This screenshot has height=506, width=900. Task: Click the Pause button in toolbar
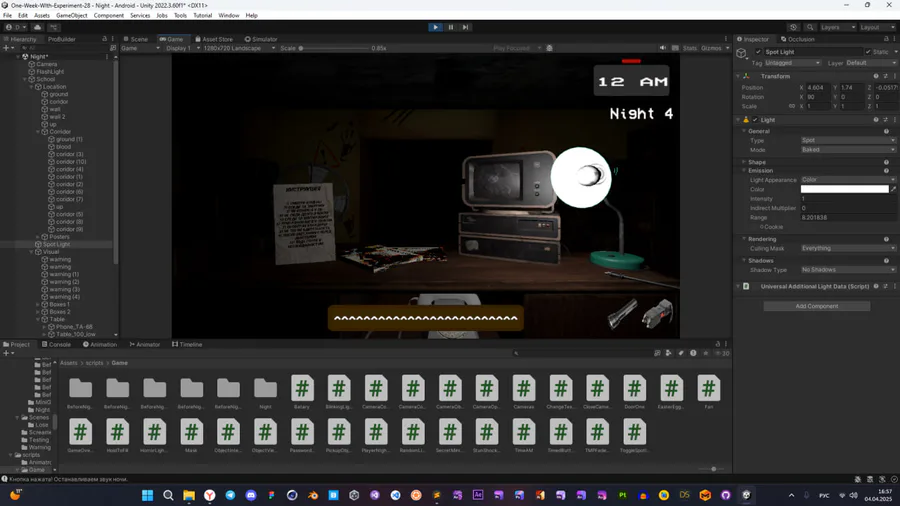pyautogui.click(x=451, y=27)
